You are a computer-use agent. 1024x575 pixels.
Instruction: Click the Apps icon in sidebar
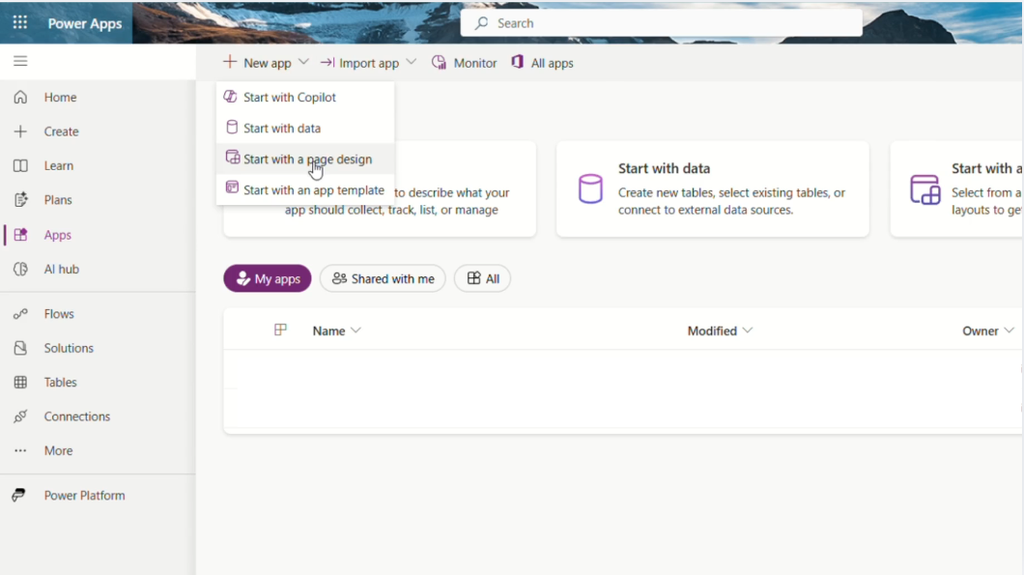point(20,235)
